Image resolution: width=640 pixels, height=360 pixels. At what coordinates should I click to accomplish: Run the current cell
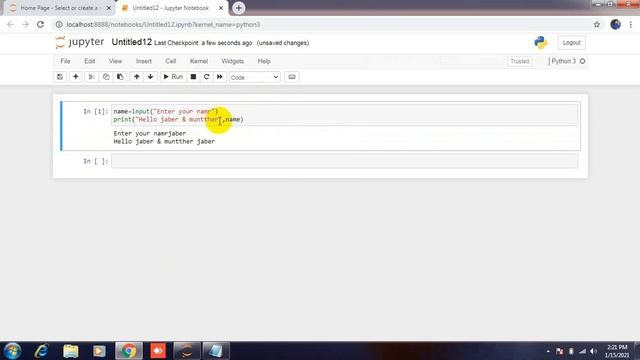click(173, 77)
